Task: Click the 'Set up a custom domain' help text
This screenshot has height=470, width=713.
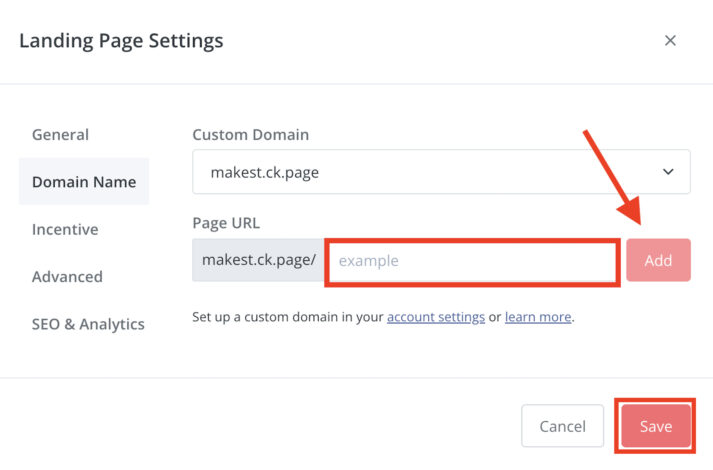Action: [287, 317]
